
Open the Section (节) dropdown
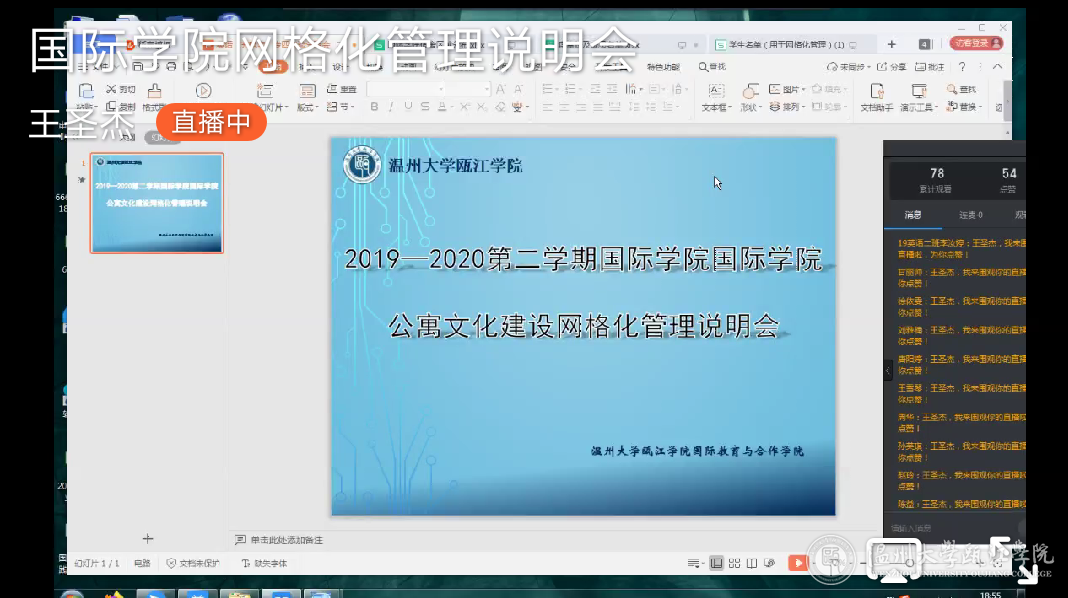tap(341, 107)
